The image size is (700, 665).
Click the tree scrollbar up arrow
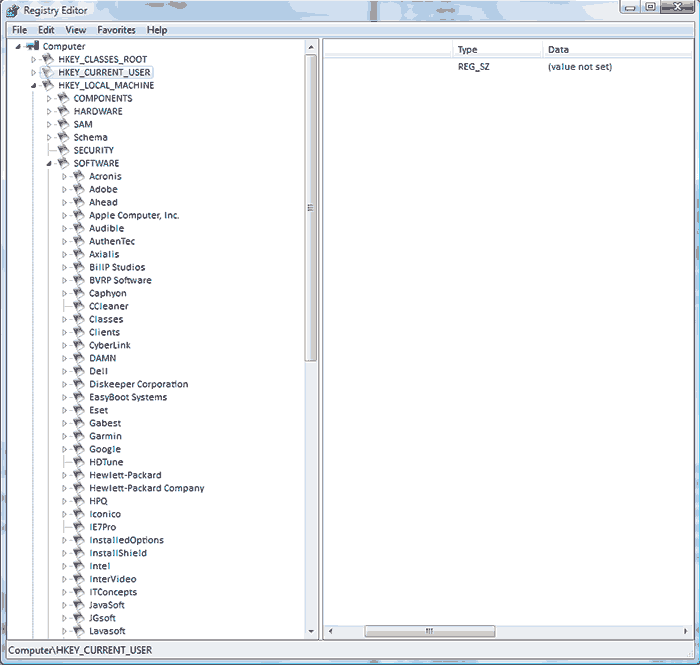click(311, 47)
